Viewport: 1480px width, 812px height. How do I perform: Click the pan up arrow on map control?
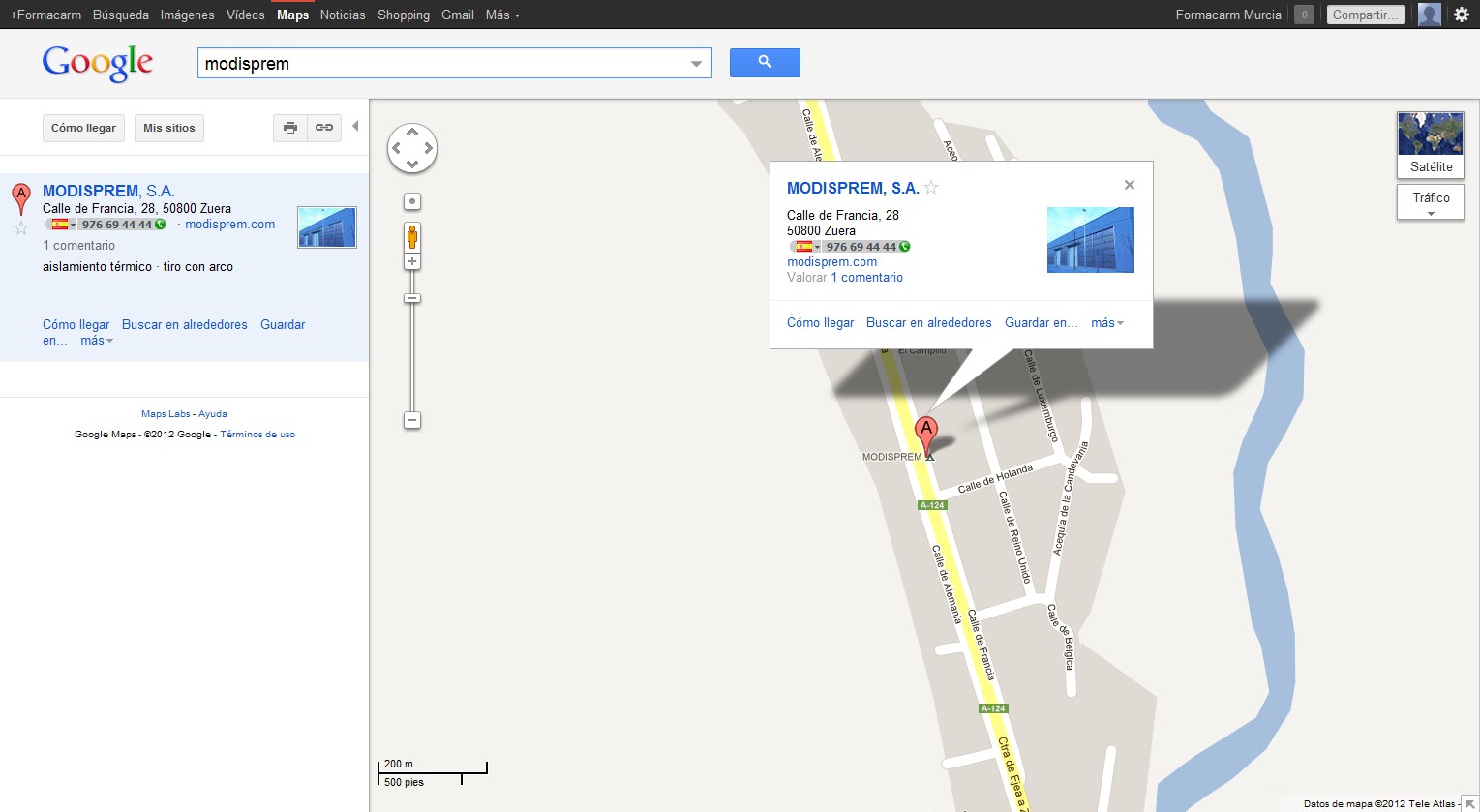pyautogui.click(x=412, y=133)
